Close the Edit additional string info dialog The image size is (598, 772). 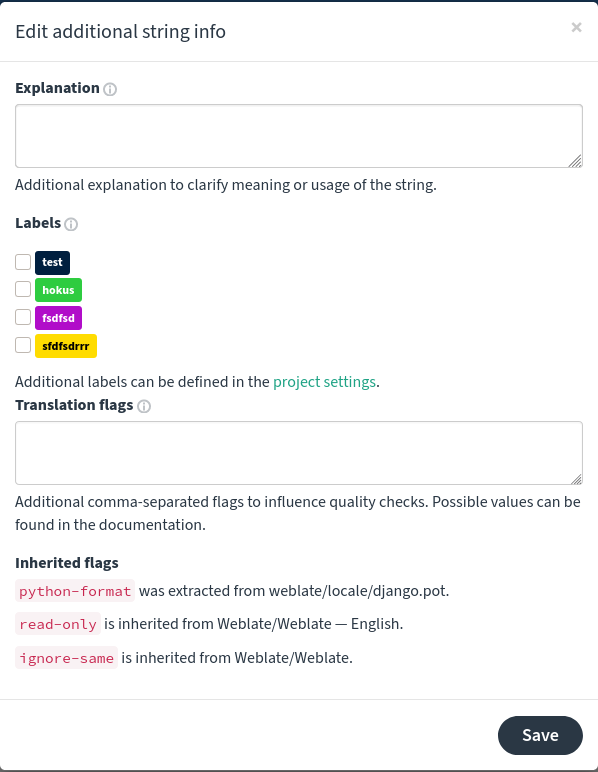point(576,27)
